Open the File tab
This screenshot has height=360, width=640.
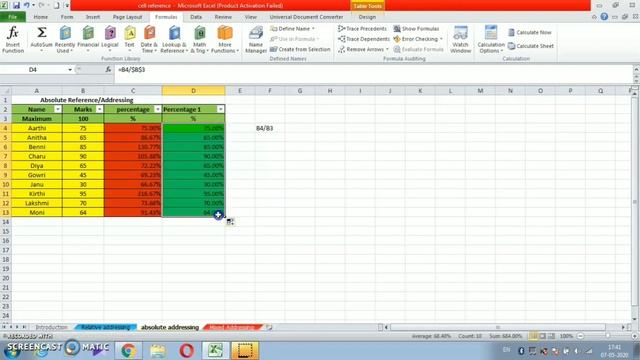13,17
